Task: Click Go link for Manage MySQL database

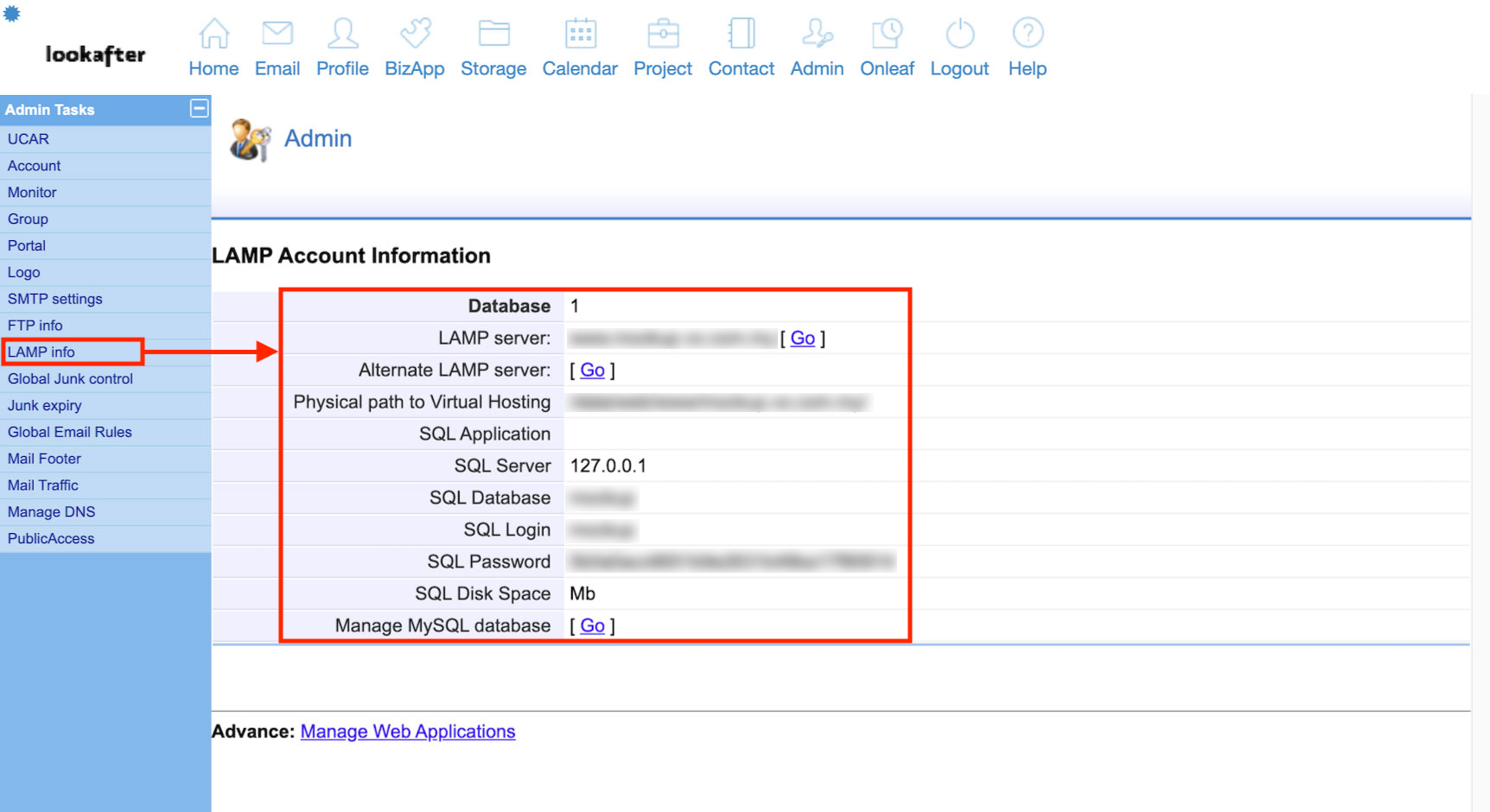Action: [x=592, y=626]
